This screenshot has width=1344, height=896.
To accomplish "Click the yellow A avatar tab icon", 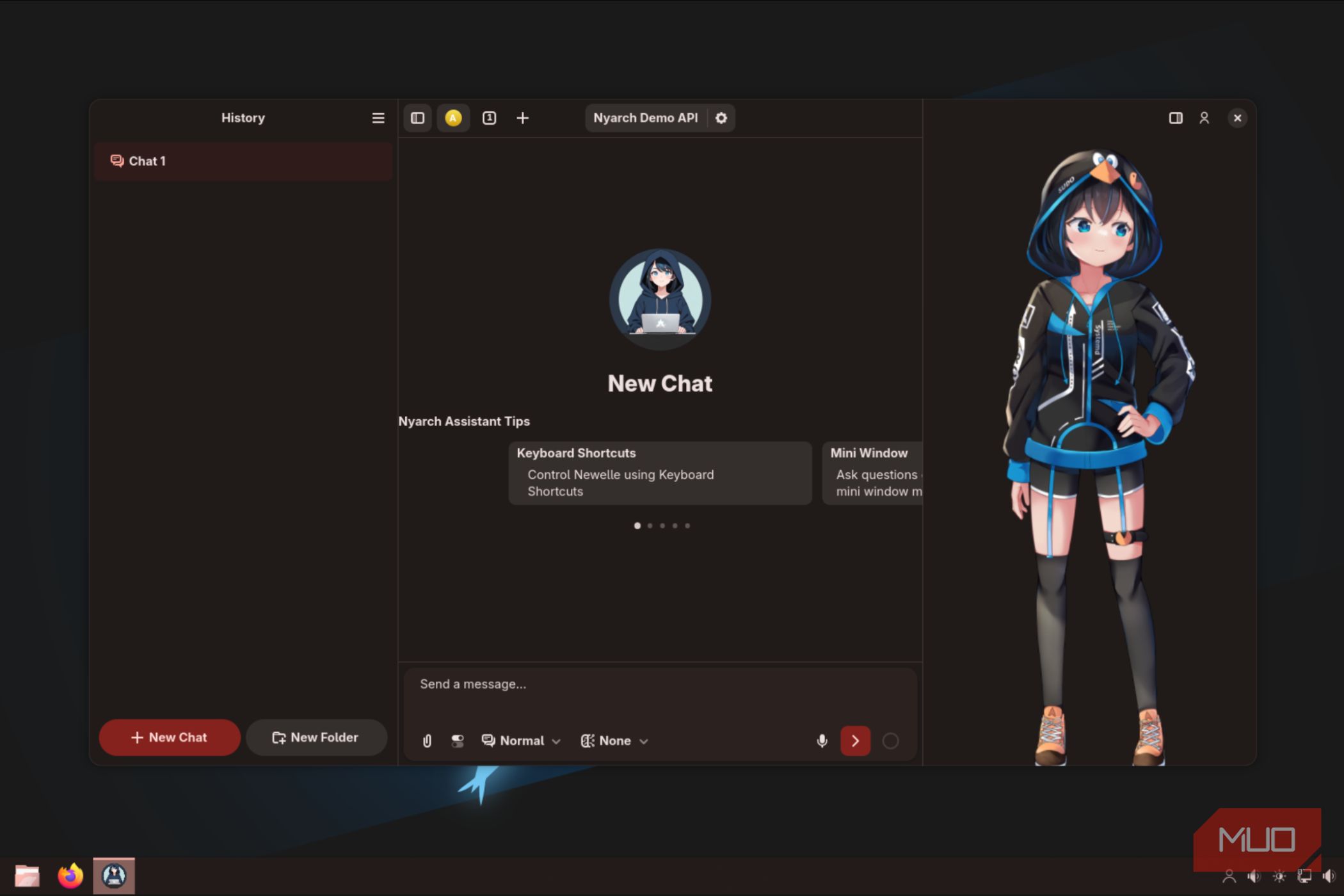I will click(453, 118).
